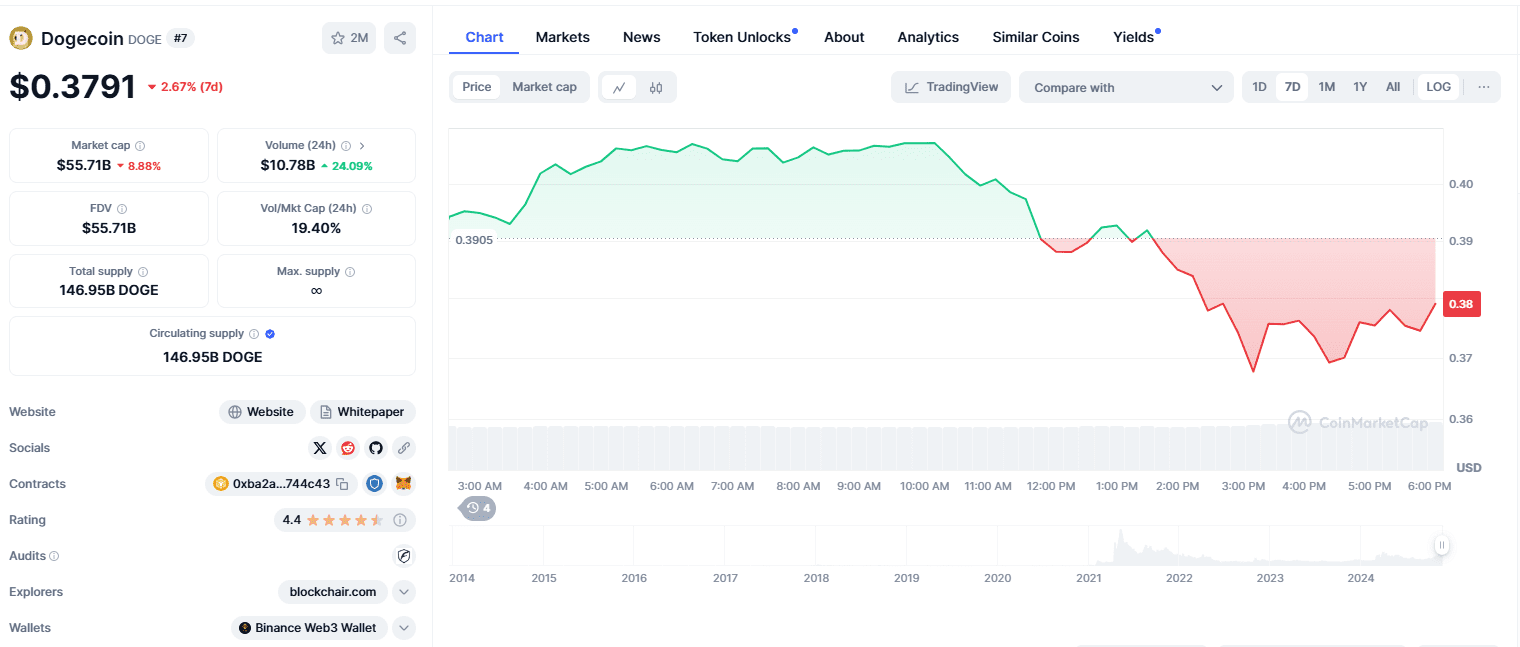
Task: Visit the Dogecoin Website link
Action: pos(262,412)
